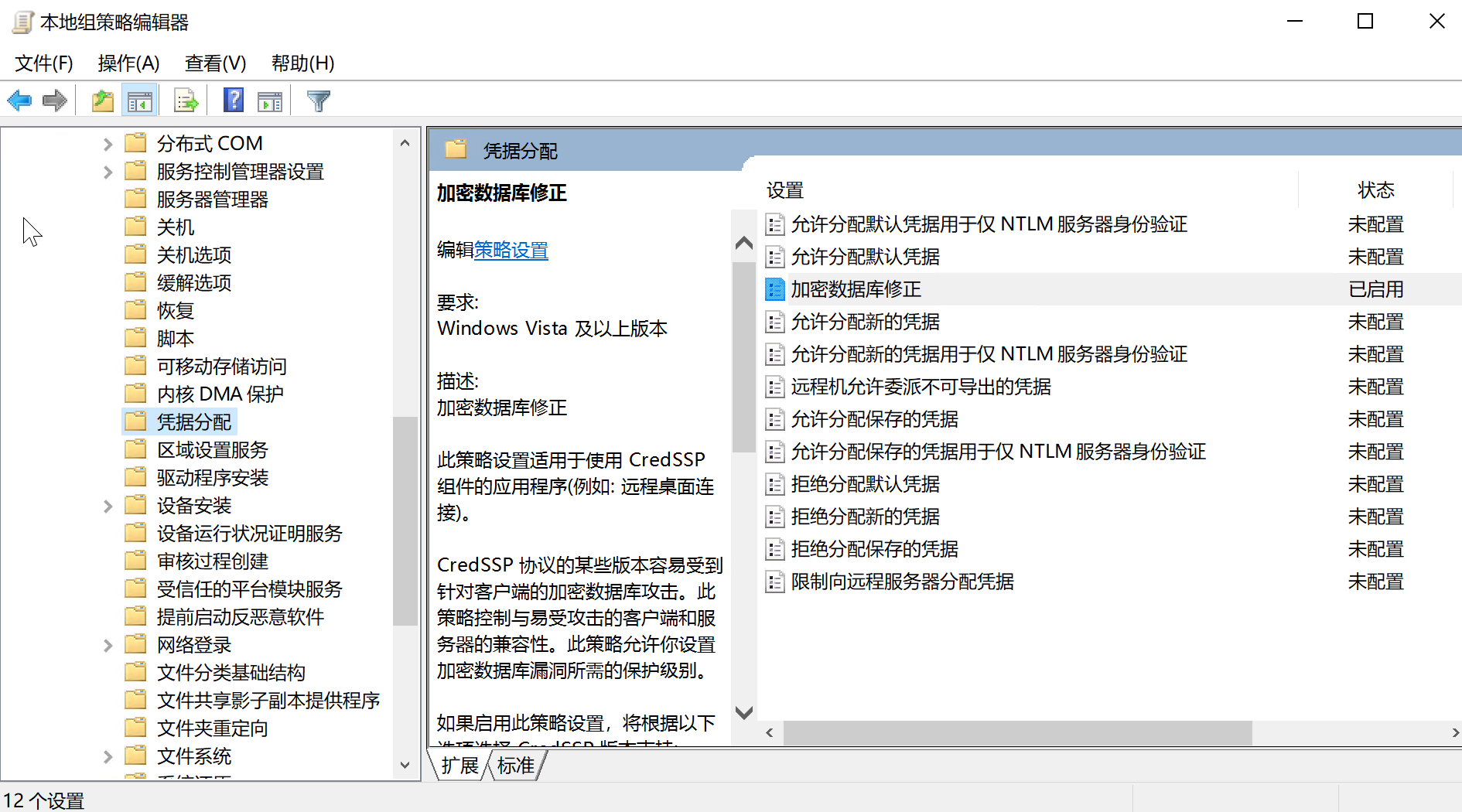Click the Forward arrow toolbar icon
The image size is (1462, 812).
point(55,101)
